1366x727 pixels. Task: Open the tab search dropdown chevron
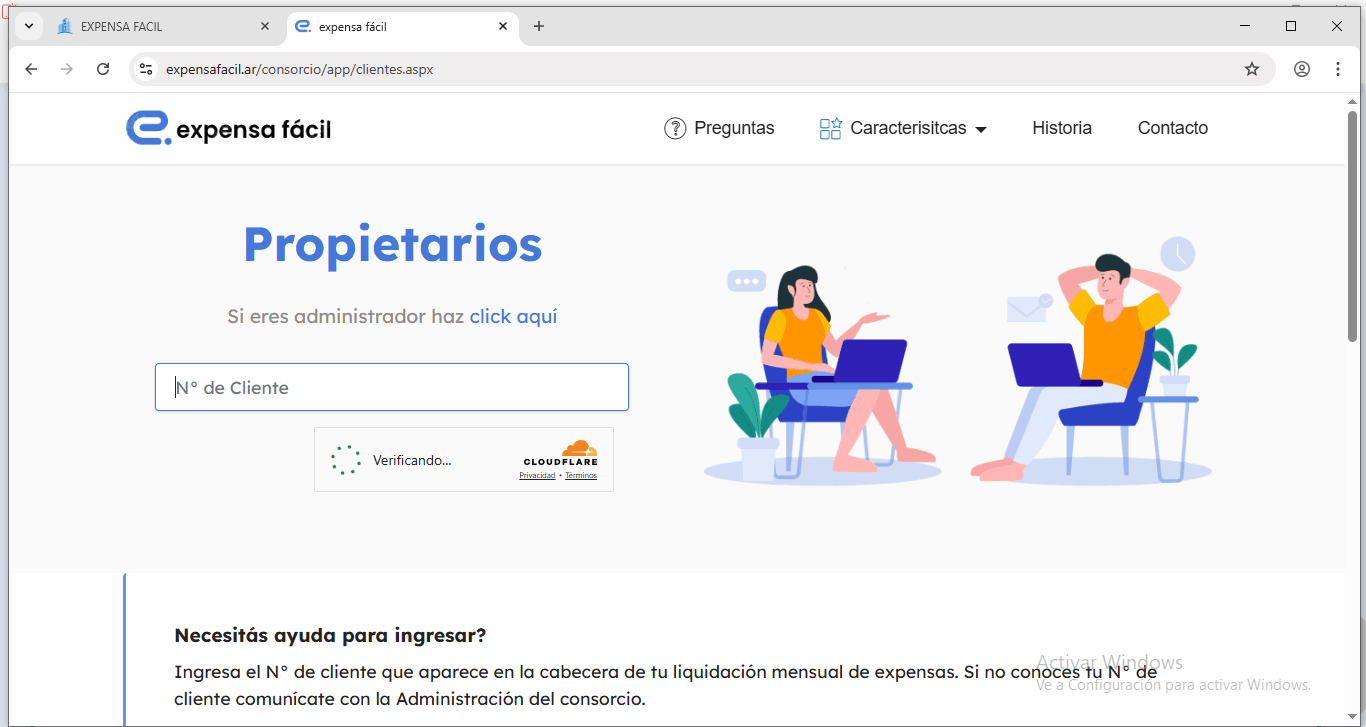[x=28, y=26]
